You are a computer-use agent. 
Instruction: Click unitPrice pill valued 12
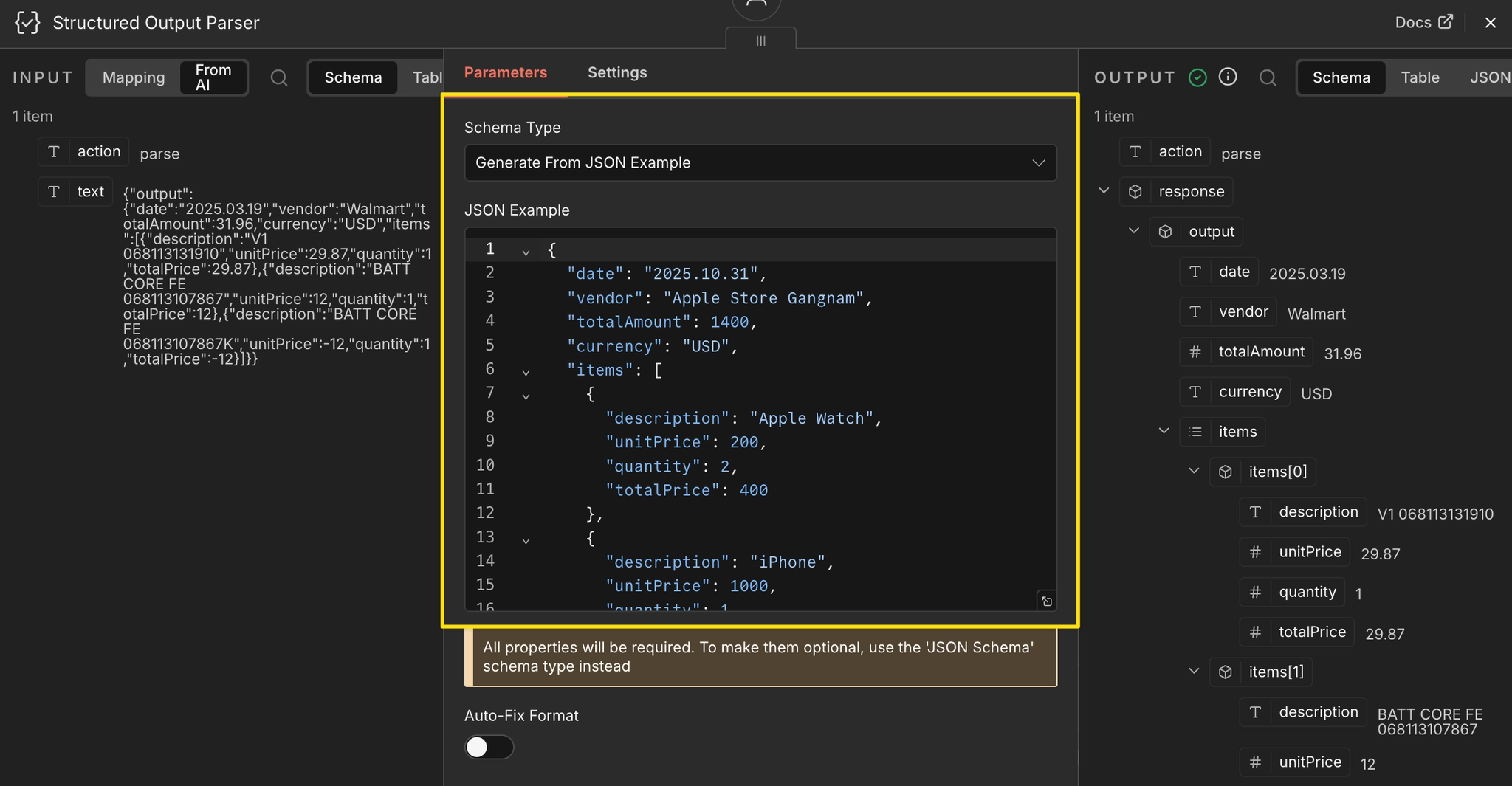tap(1295, 762)
